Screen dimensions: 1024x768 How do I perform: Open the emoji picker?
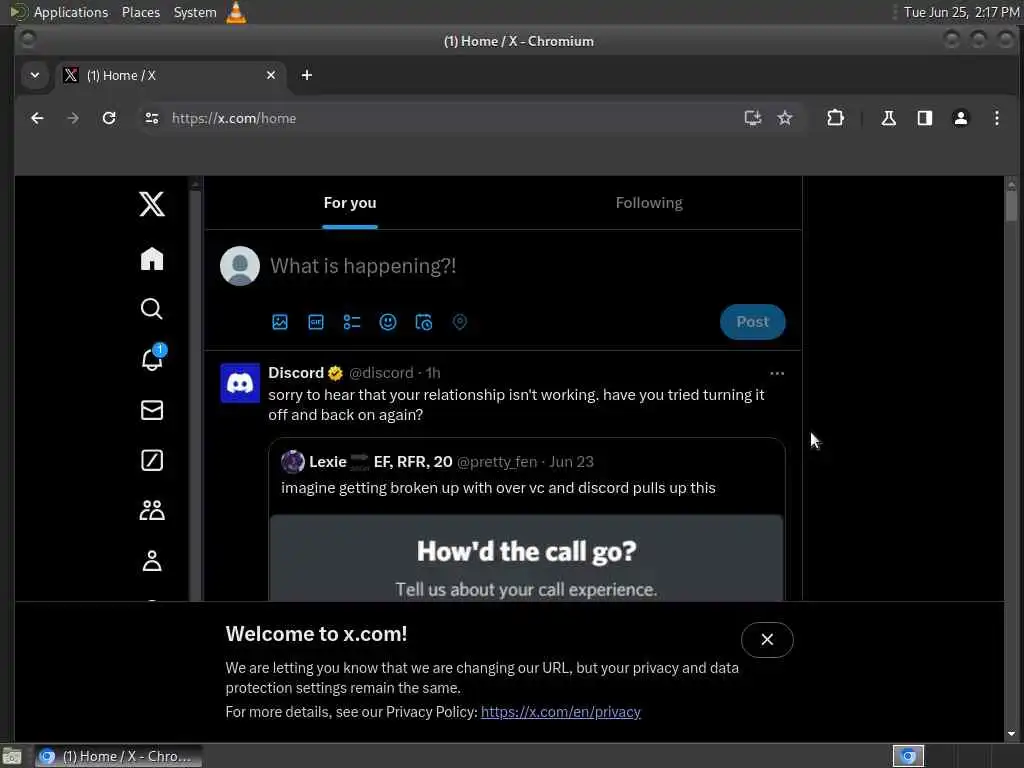pos(388,322)
